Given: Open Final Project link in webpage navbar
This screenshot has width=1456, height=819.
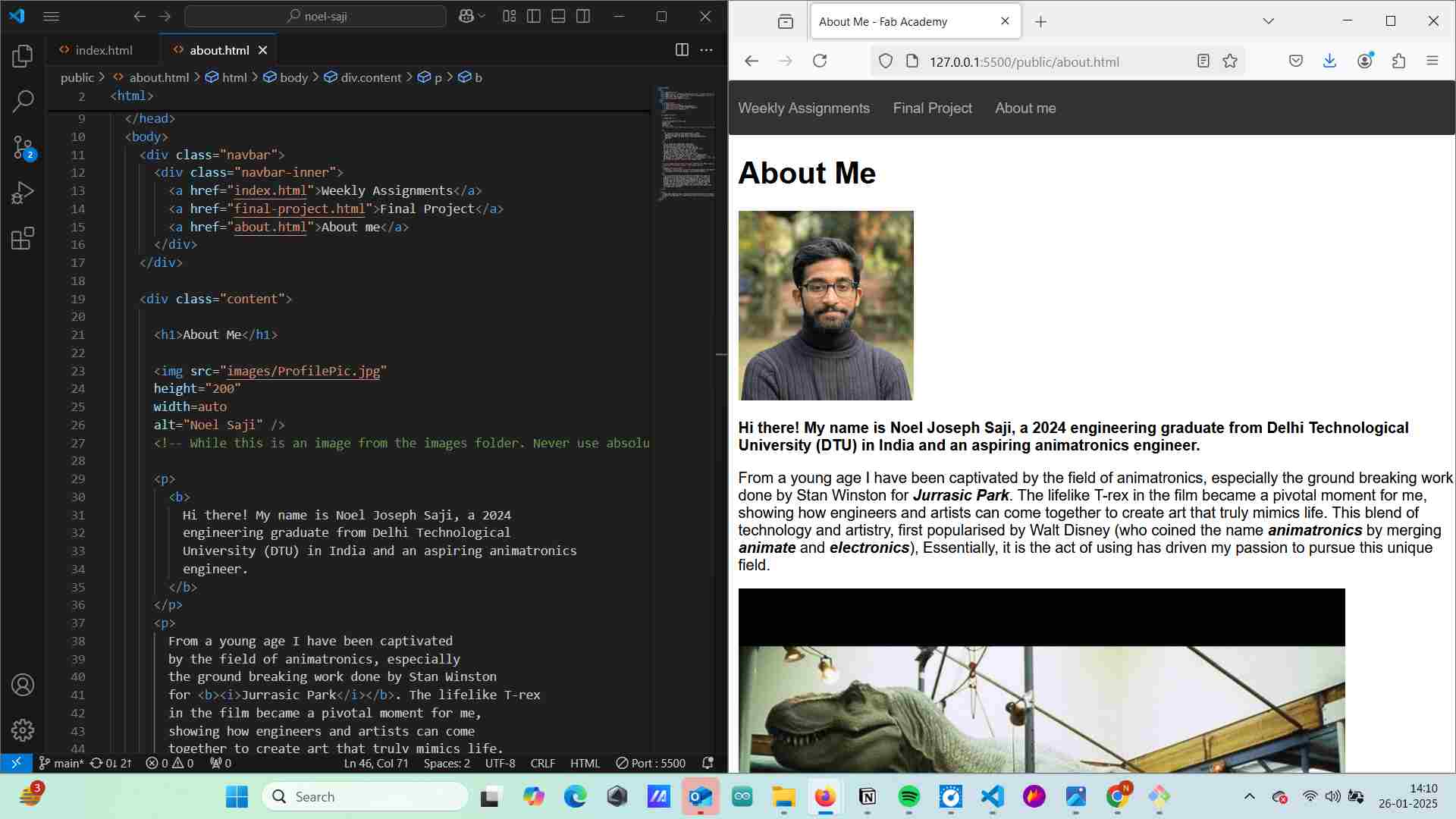Looking at the screenshot, I should click(x=932, y=108).
